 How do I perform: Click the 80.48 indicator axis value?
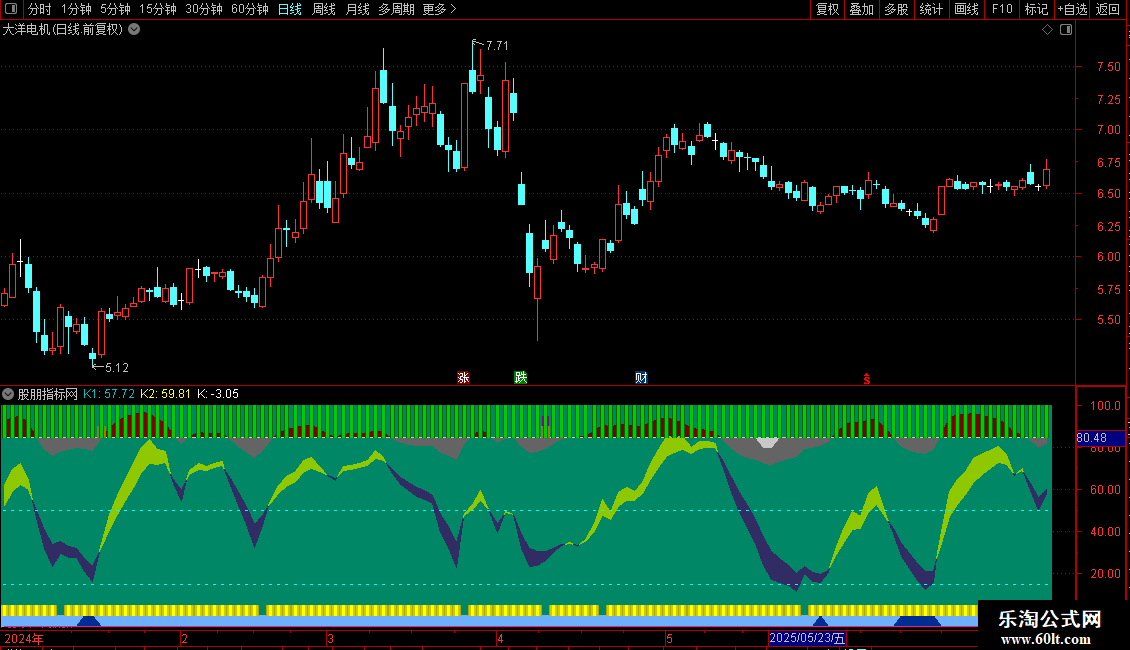(x=1091, y=438)
